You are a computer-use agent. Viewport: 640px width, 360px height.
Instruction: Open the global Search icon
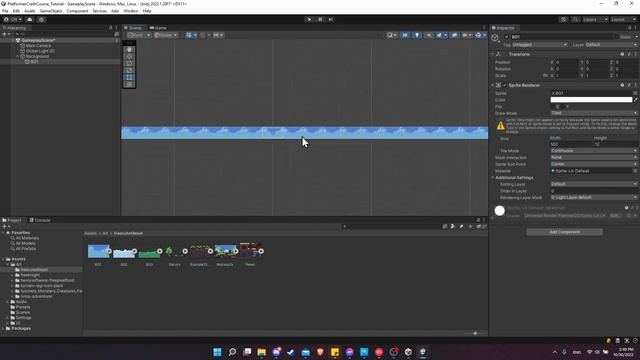click(575, 20)
